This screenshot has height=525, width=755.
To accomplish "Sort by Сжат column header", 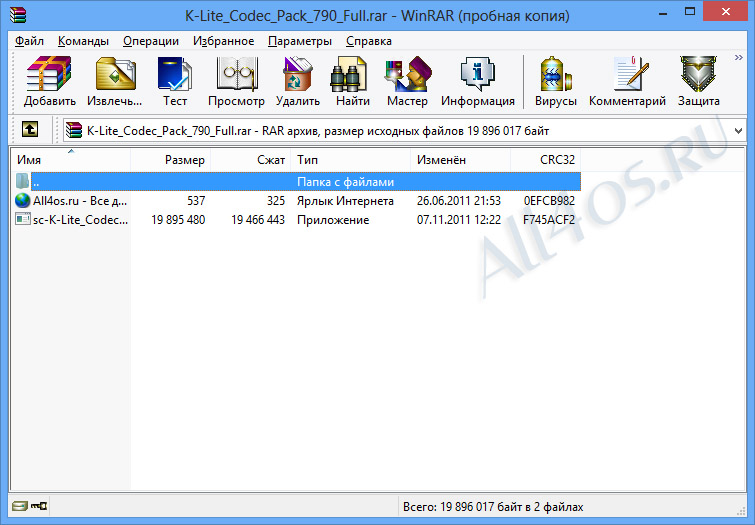I will (251, 160).
